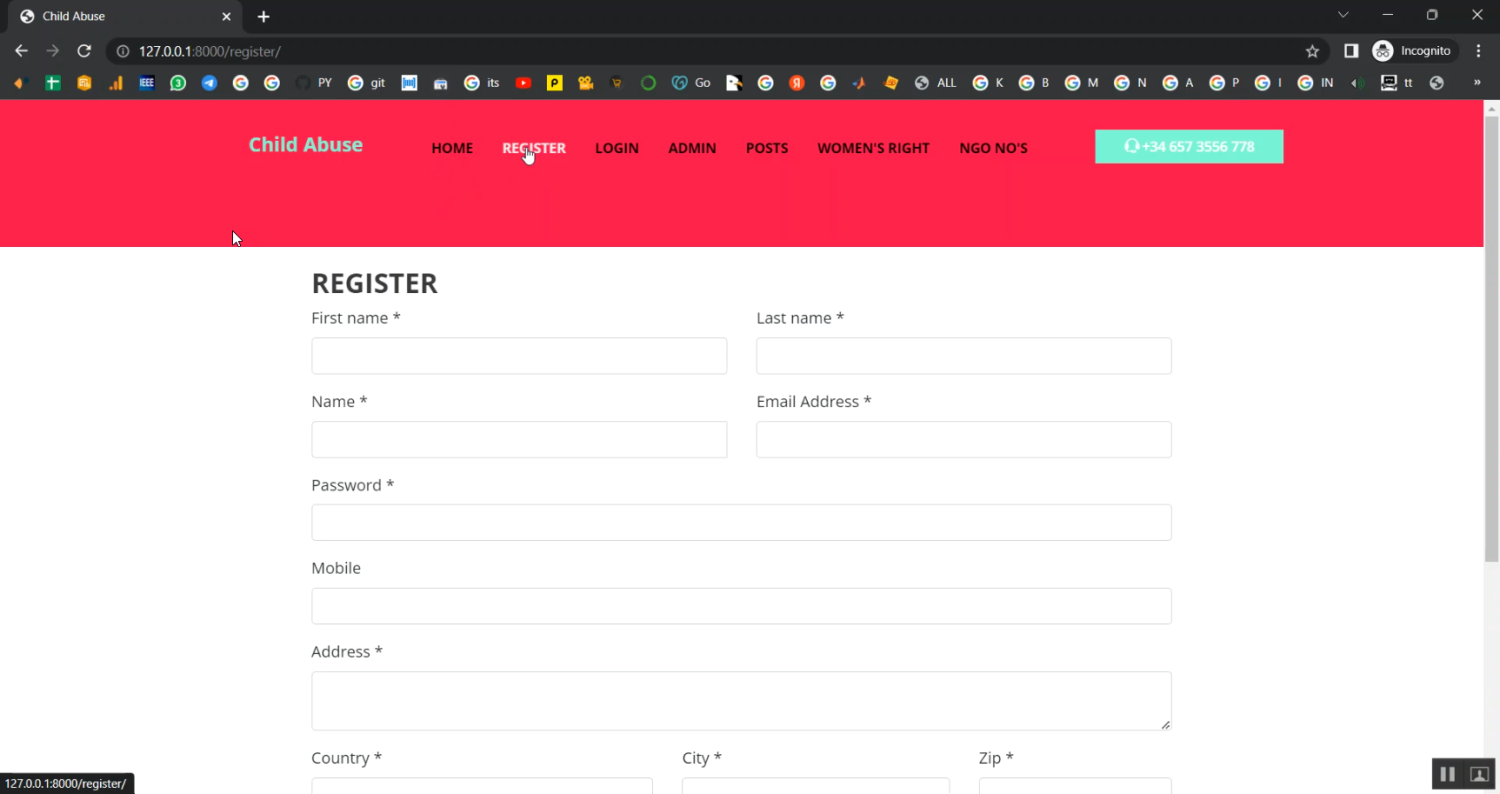Open the 'Go' bookmark
Viewport: 1500px width, 794px height.
coord(691,83)
